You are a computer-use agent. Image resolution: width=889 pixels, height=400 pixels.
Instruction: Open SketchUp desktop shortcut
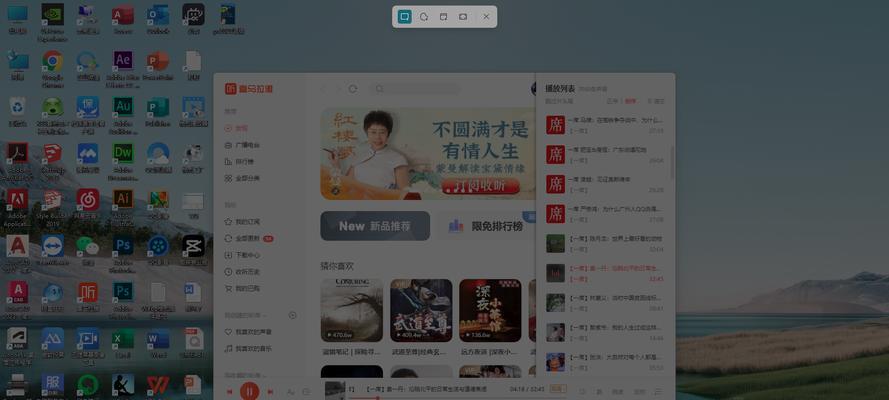tap(53, 160)
